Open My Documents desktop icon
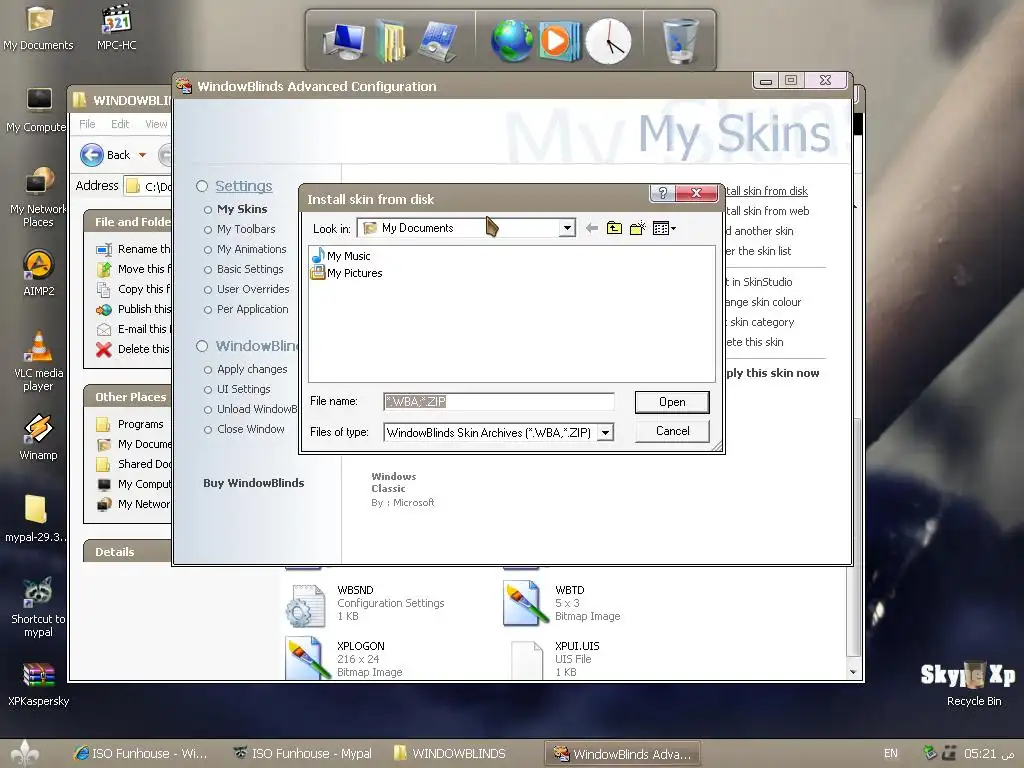Image resolution: width=1024 pixels, height=768 pixels. tap(39, 27)
